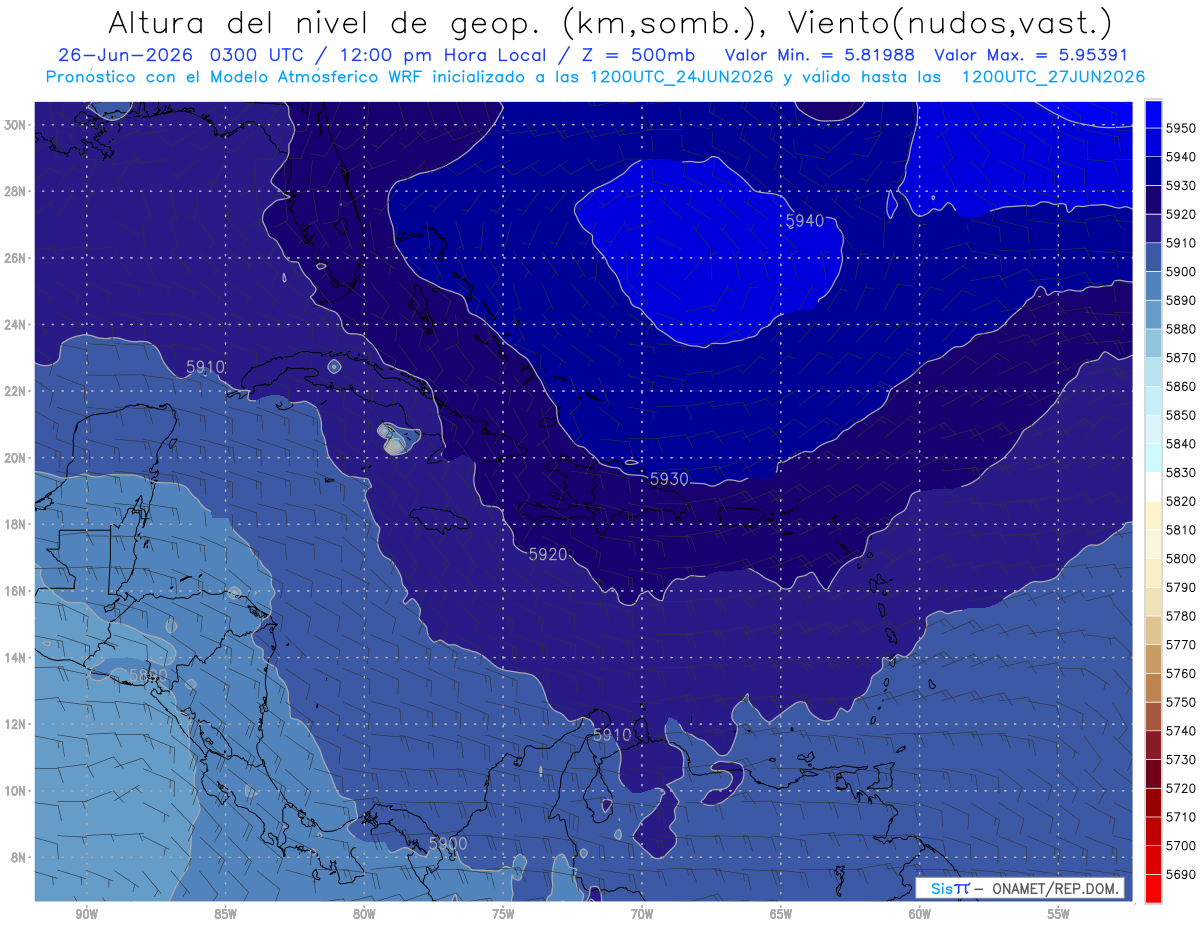Screen dimensions: 1200x927
Task: Click the 5950 colorbar label
Action: click(x=1182, y=128)
